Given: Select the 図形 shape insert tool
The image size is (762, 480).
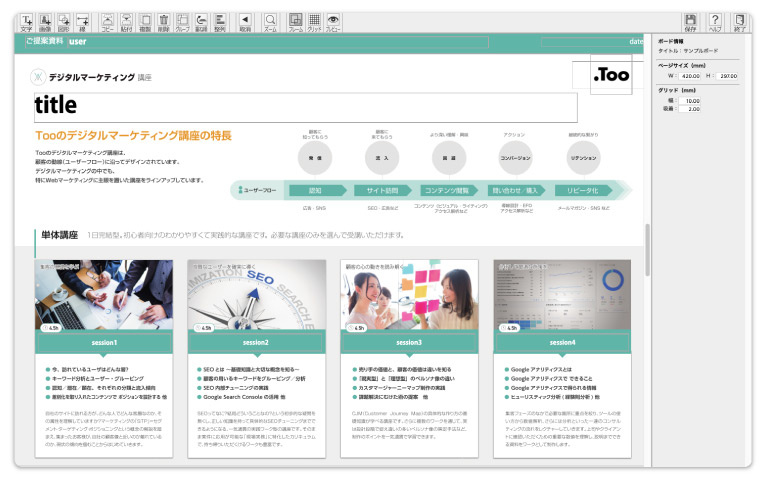Looking at the screenshot, I should [64, 22].
